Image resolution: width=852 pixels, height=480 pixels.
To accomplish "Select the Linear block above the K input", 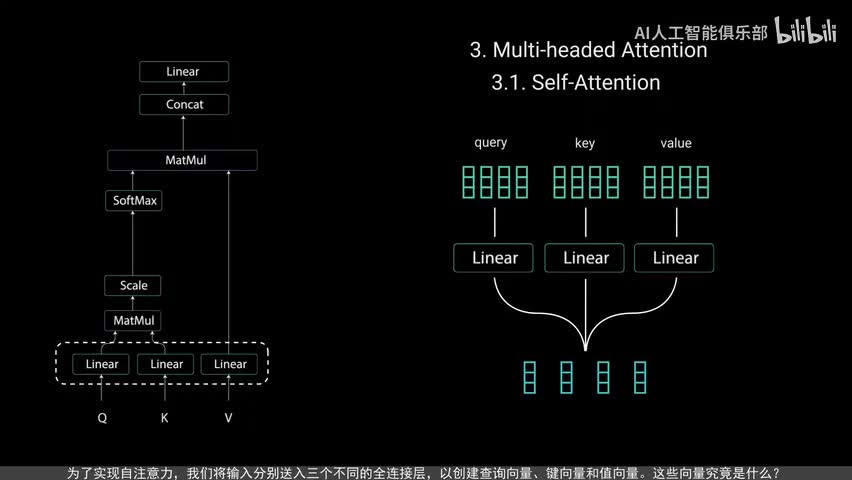I will (x=166, y=364).
